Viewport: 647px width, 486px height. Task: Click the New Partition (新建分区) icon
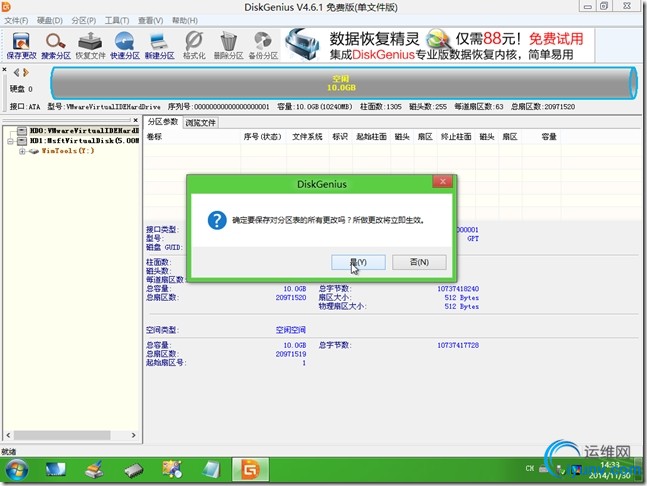tap(159, 46)
